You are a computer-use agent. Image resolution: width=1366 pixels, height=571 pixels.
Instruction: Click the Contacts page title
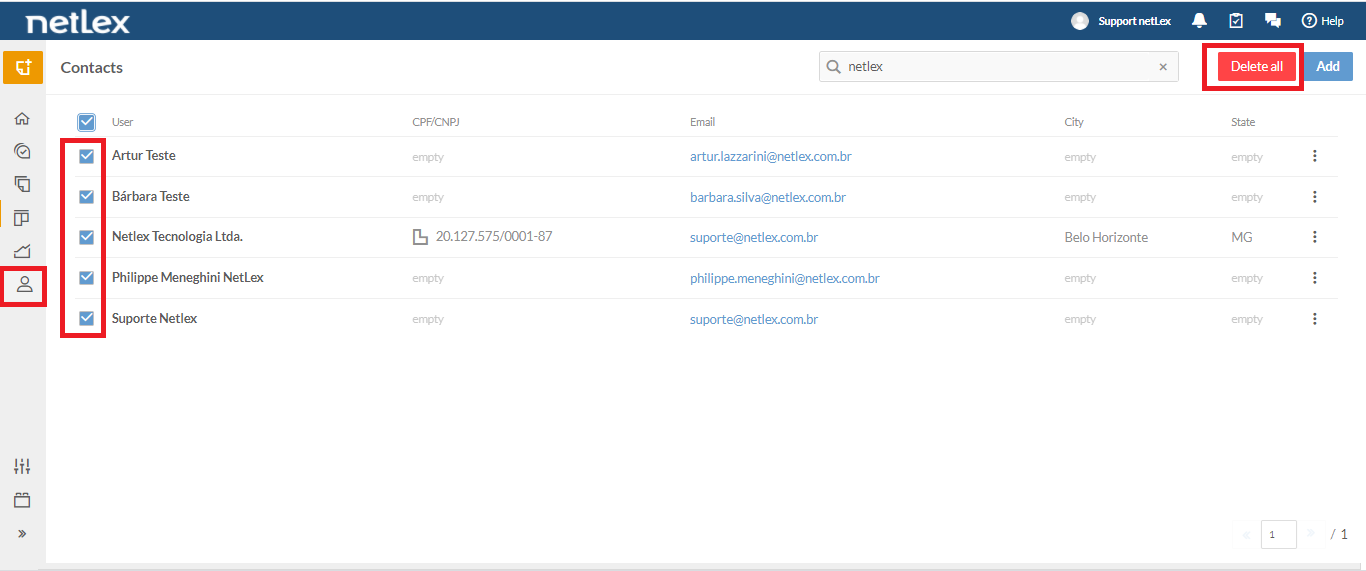click(x=92, y=67)
